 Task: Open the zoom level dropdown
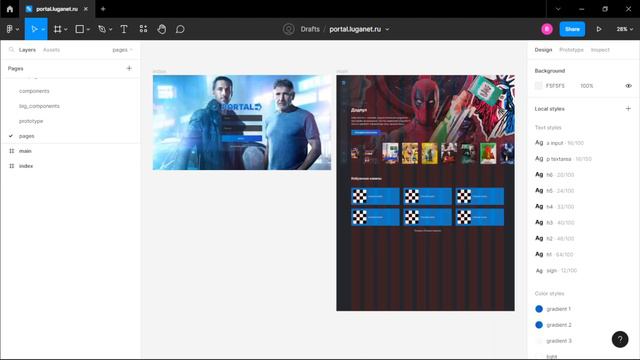click(x=625, y=29)
